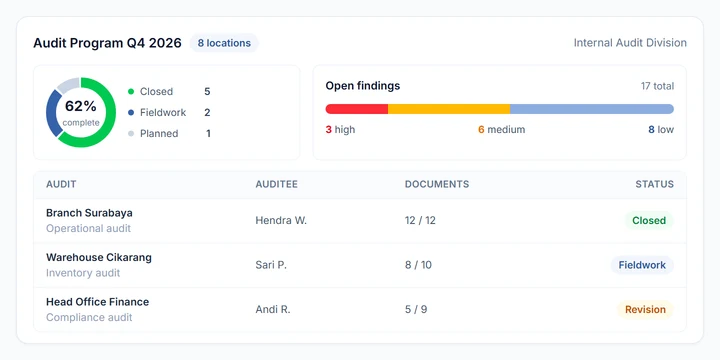Viewport: 720px width, 360px height.
Task: Click auditee Hendra W.
Action: pos(281,220)
